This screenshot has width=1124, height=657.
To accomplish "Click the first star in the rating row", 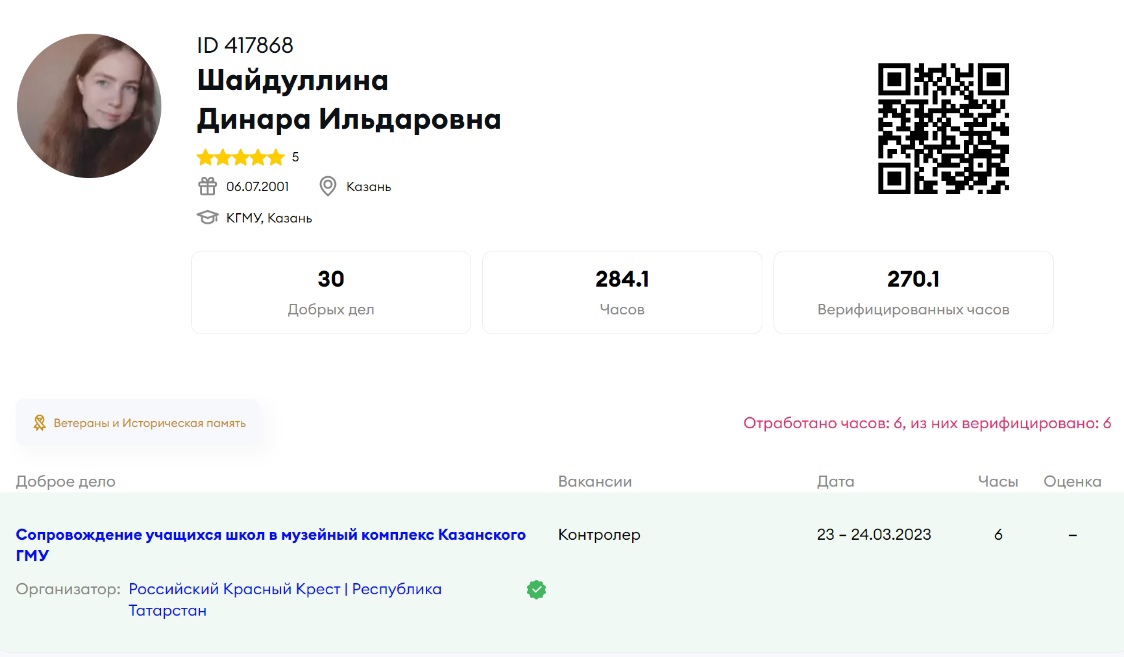I will (x=206, y=157).
